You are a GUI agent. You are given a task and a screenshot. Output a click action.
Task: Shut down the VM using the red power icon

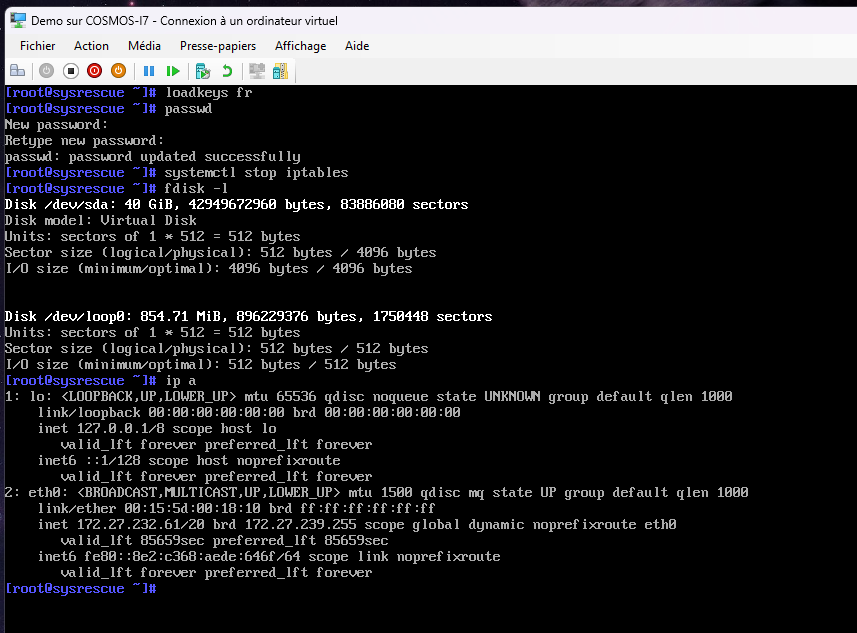point(95,71)
